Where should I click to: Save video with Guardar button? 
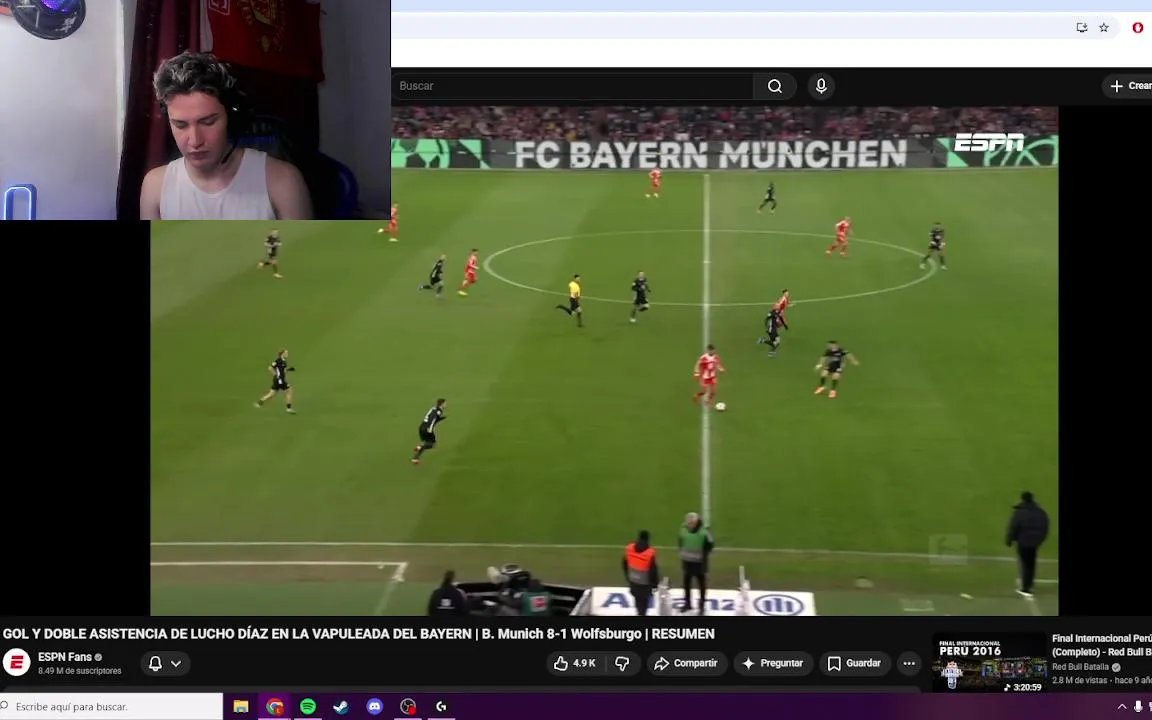click(854, 663)
